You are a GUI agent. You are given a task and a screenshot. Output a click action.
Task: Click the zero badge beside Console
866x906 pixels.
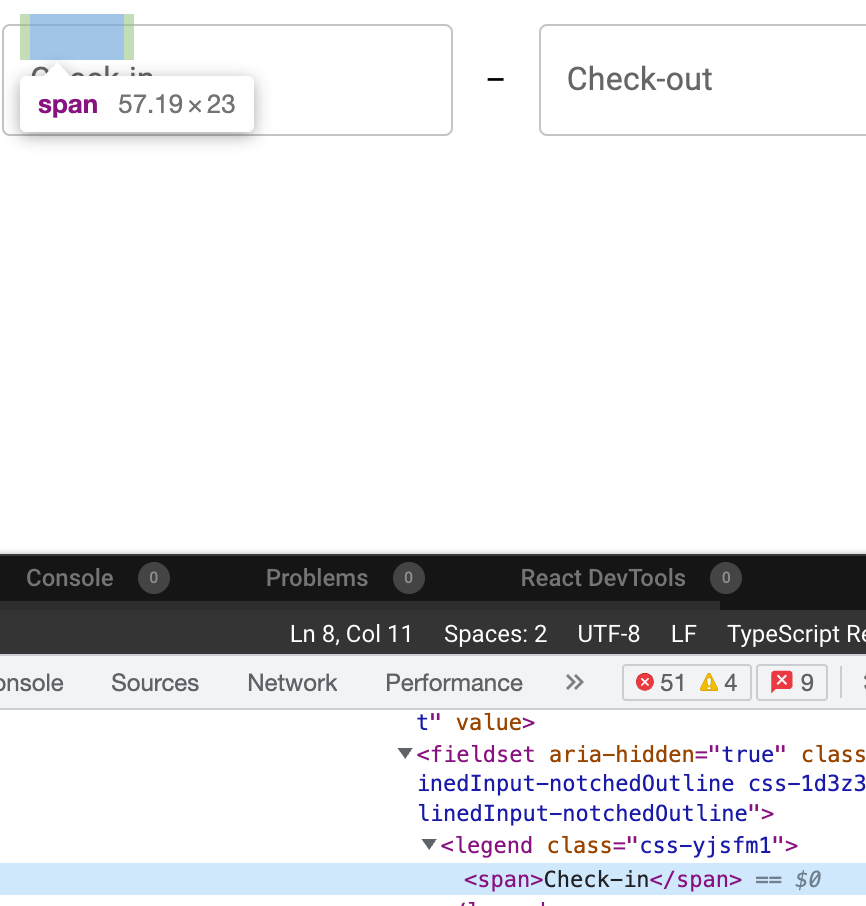point(152,578)
